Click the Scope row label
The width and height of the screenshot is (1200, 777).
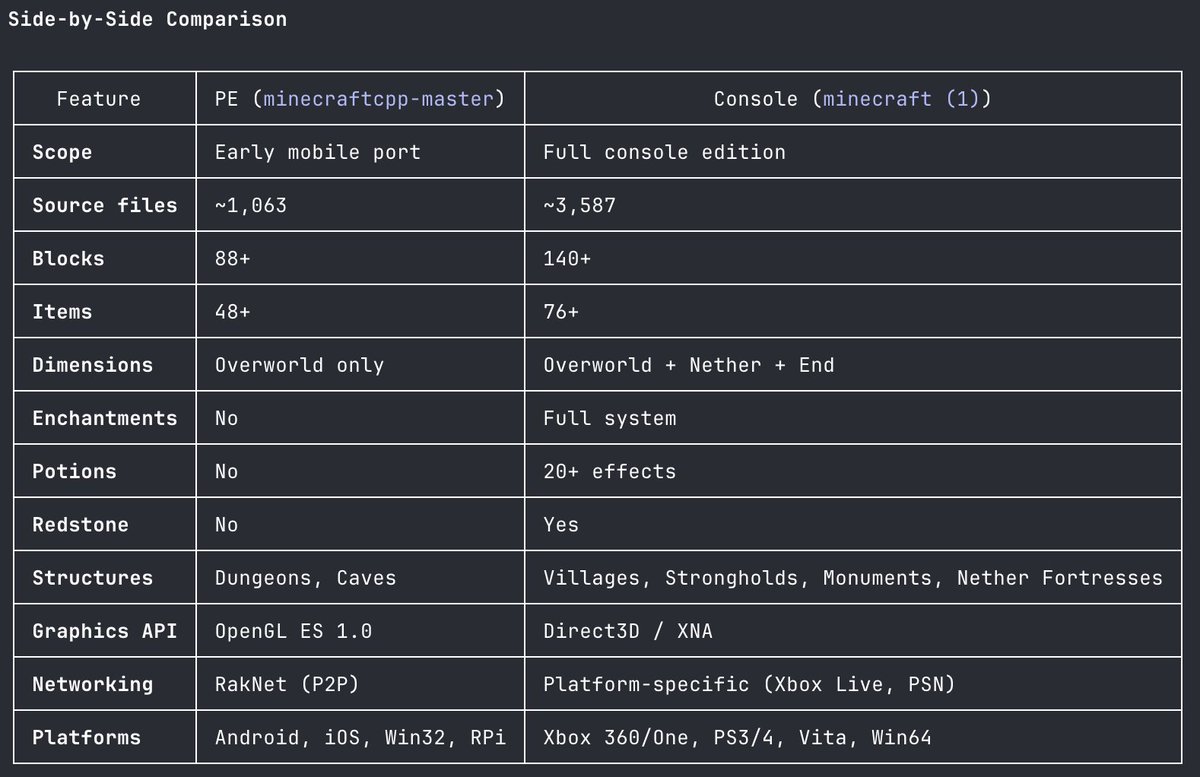pyautogui.click(x=62, y=152)
